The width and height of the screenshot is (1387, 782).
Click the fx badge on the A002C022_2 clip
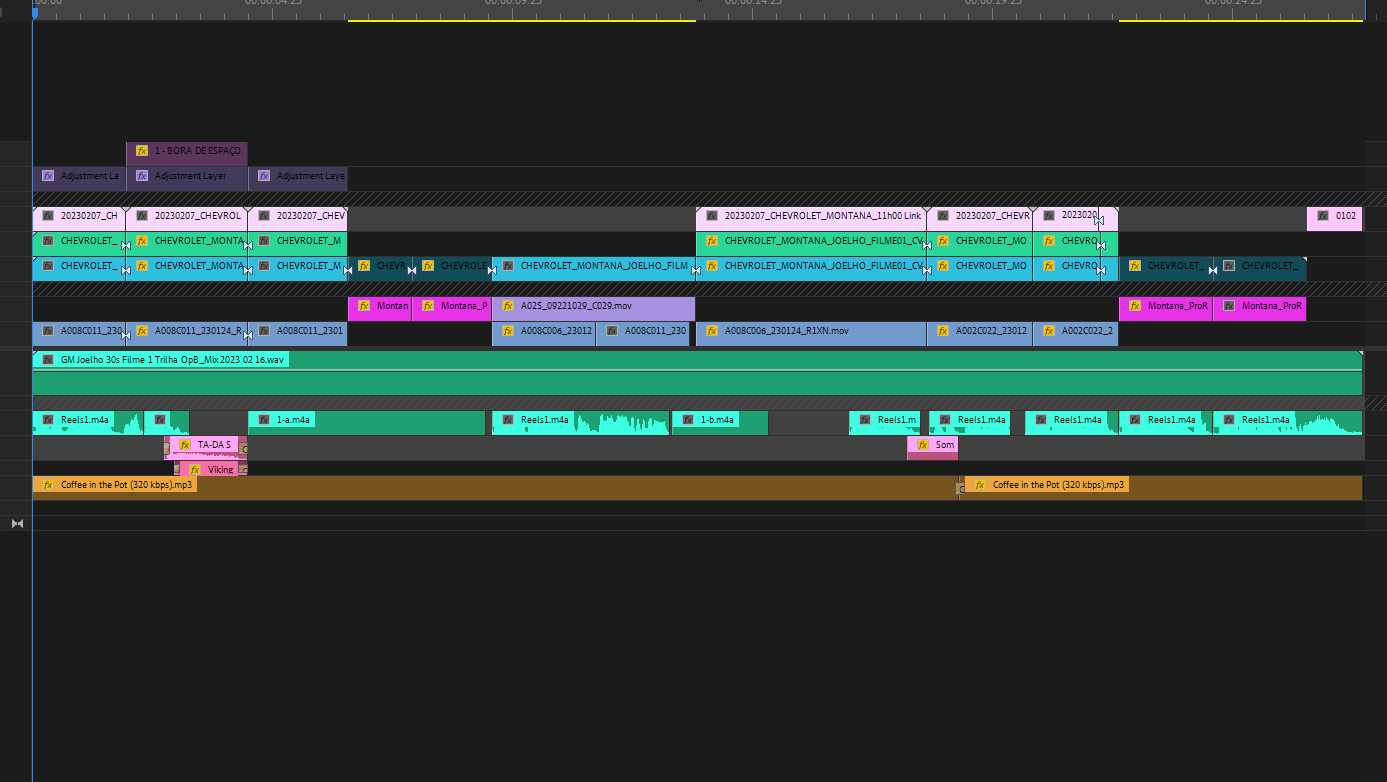tap(1049, 331)
